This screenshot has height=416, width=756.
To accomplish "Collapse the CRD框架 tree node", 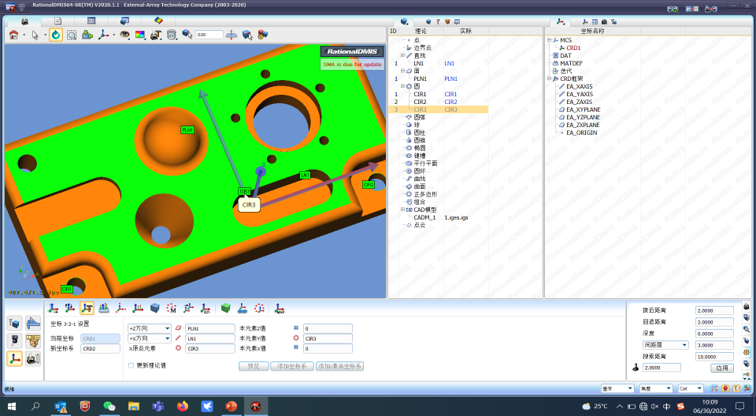I will tap(549, 79).
